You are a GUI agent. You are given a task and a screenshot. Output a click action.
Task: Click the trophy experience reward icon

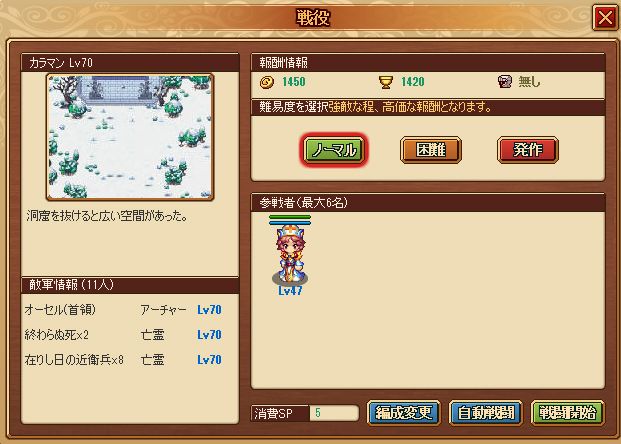(386, 82)
